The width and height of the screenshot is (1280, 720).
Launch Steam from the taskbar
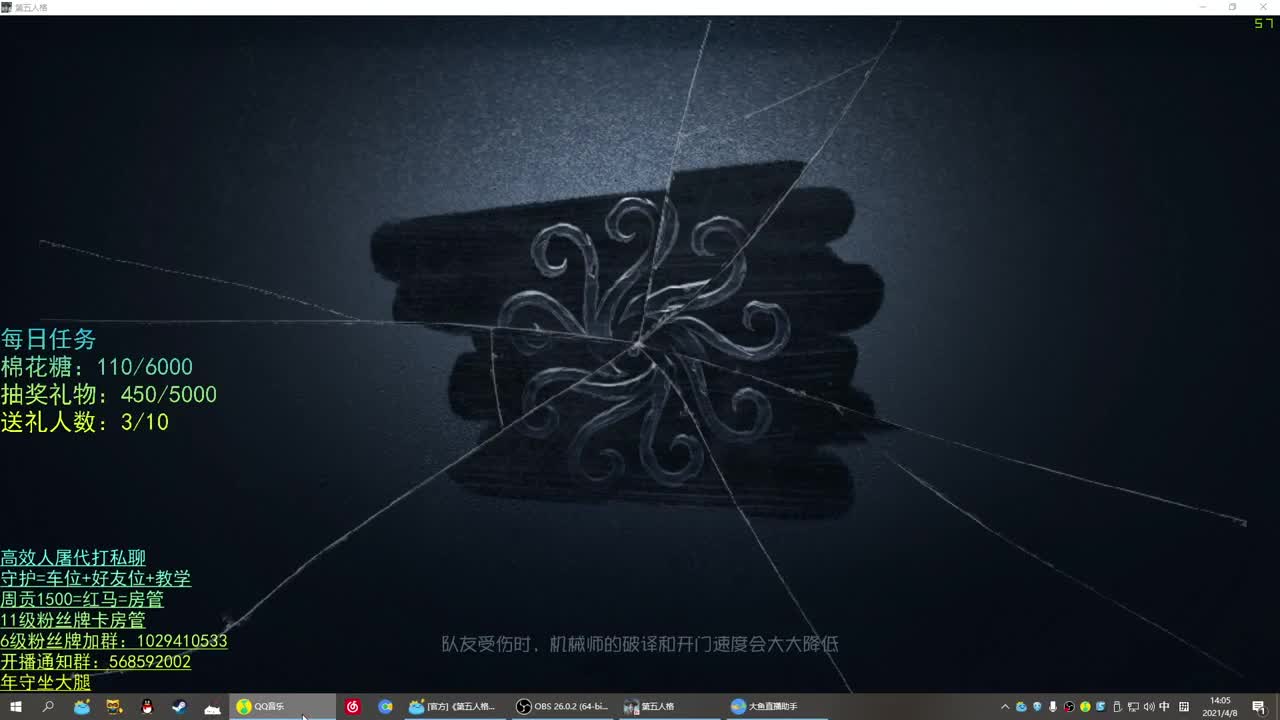(179, 707)
